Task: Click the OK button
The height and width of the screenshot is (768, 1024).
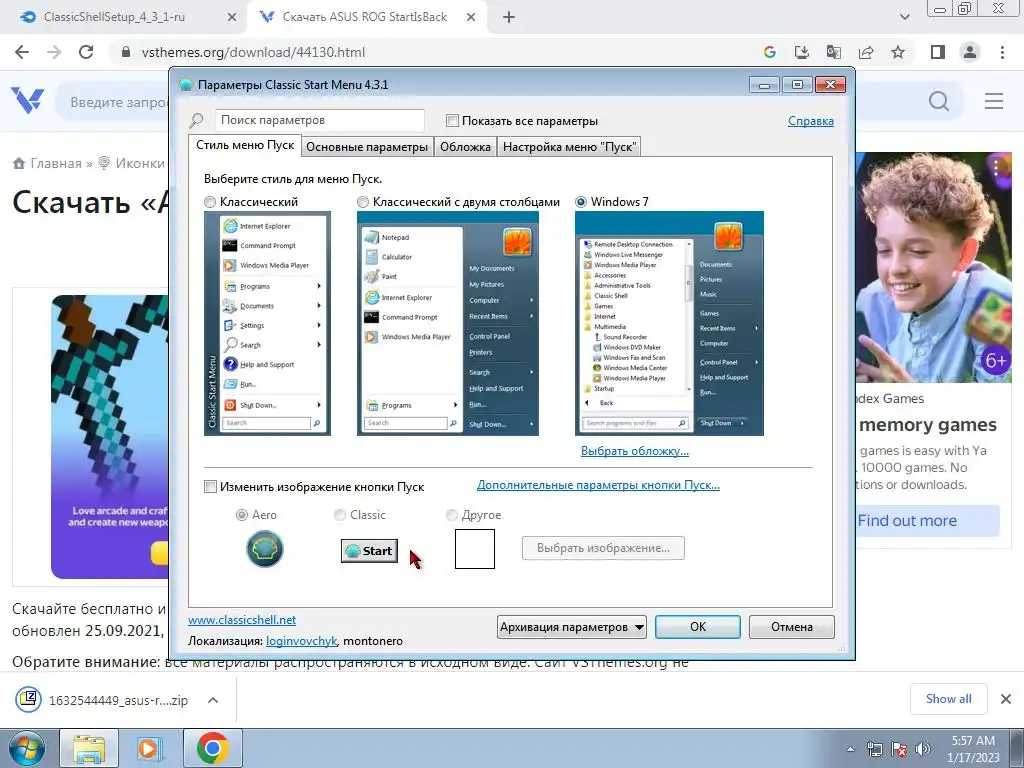Action: click(697, 627)
